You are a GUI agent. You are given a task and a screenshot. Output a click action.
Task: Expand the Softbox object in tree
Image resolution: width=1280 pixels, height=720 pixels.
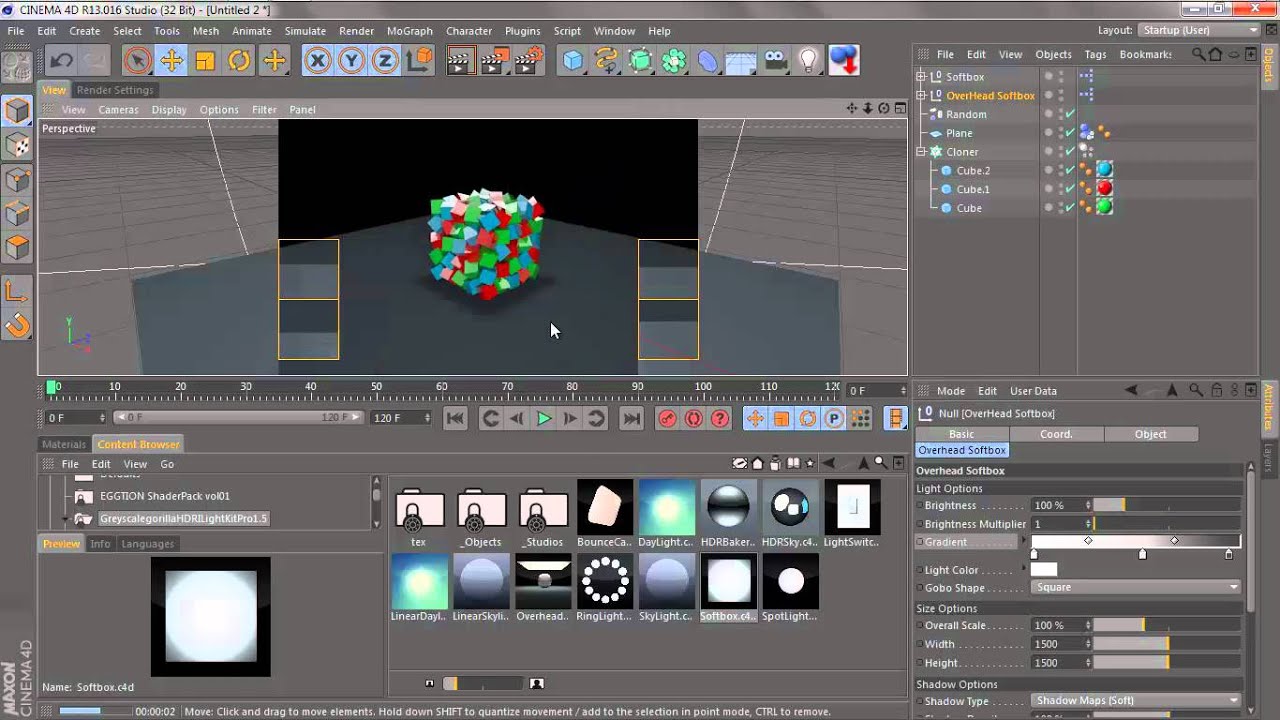pos(921,77)
